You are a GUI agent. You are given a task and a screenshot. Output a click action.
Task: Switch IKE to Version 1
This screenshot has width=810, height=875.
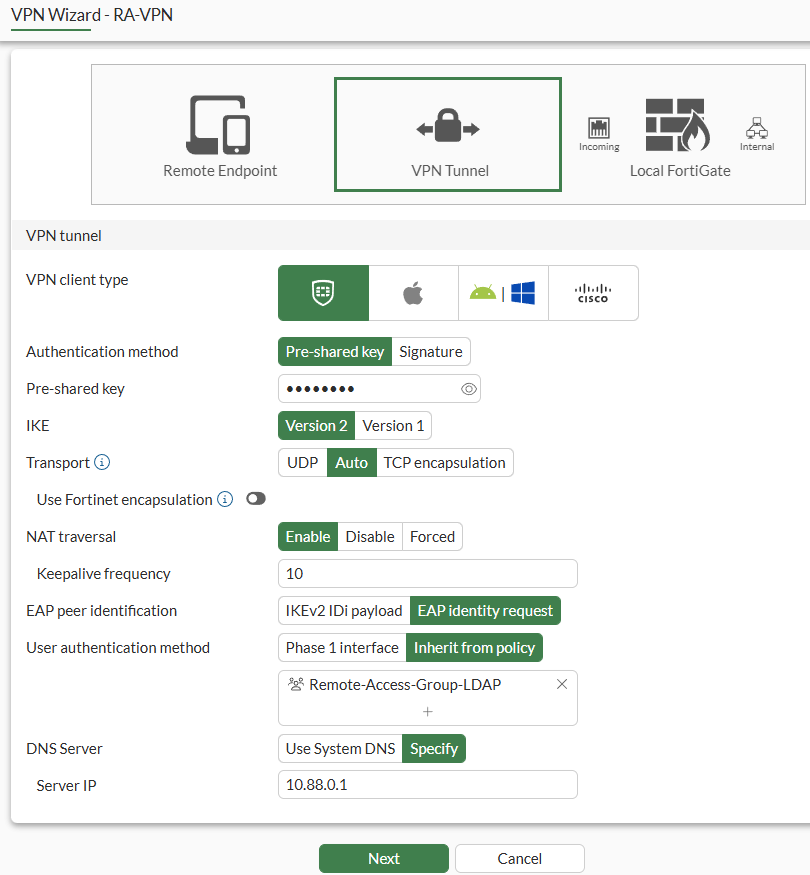tap(393, 425)
